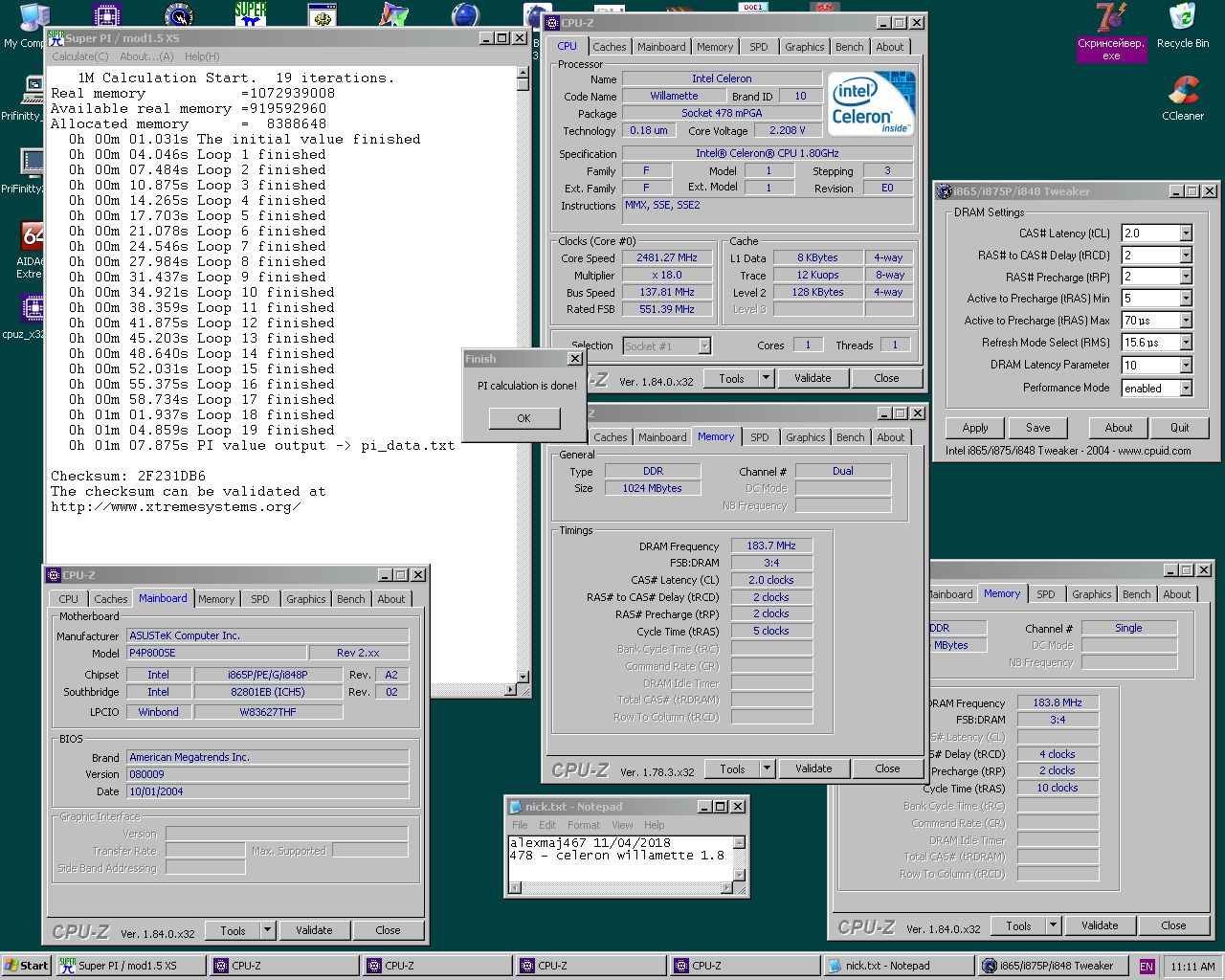The height and width of the screenshot is (980, 1225).
Task: Open the Help(H) menu in Super PI
Action: click(x=202, y=56)
